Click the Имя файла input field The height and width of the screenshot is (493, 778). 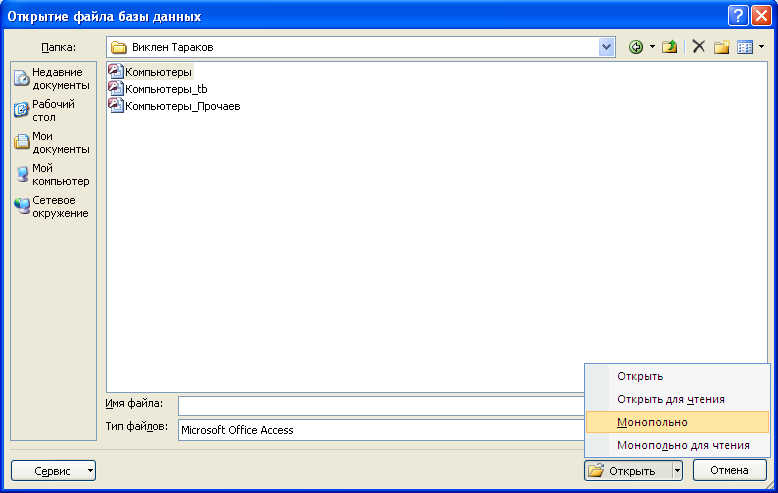[381, 406]
